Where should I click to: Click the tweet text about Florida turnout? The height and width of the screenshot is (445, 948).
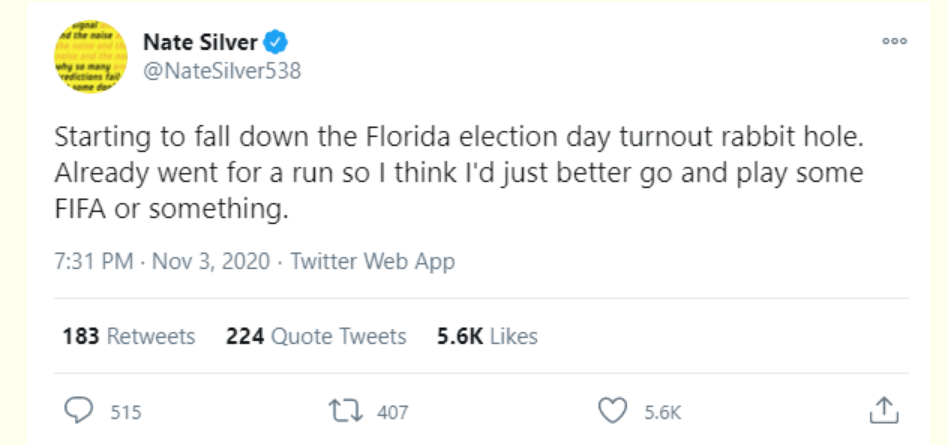(459, 174)
